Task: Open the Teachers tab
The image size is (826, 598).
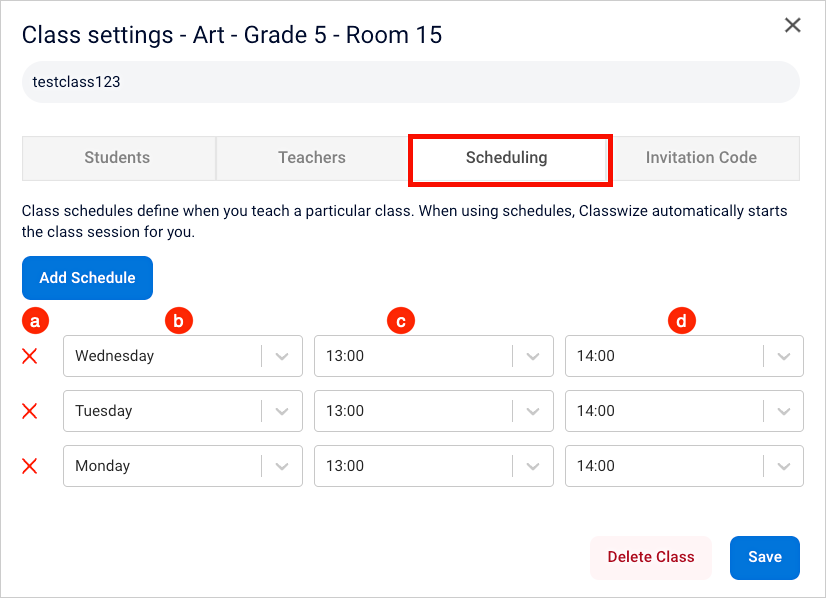Action: point(312,158)
